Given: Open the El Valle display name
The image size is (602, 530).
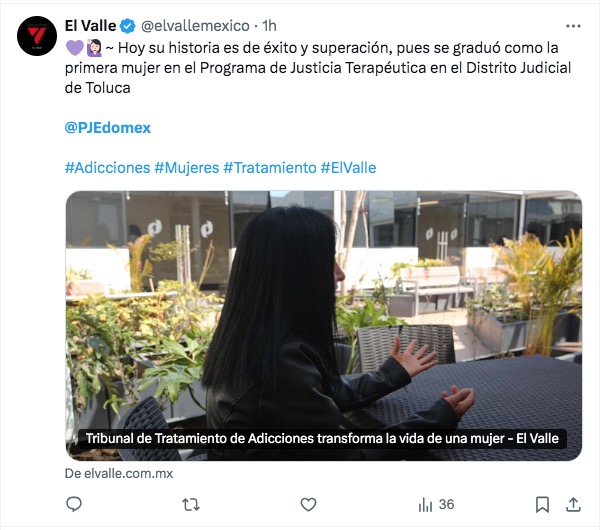Looking at the screenshot, I should tap(90, 26).
